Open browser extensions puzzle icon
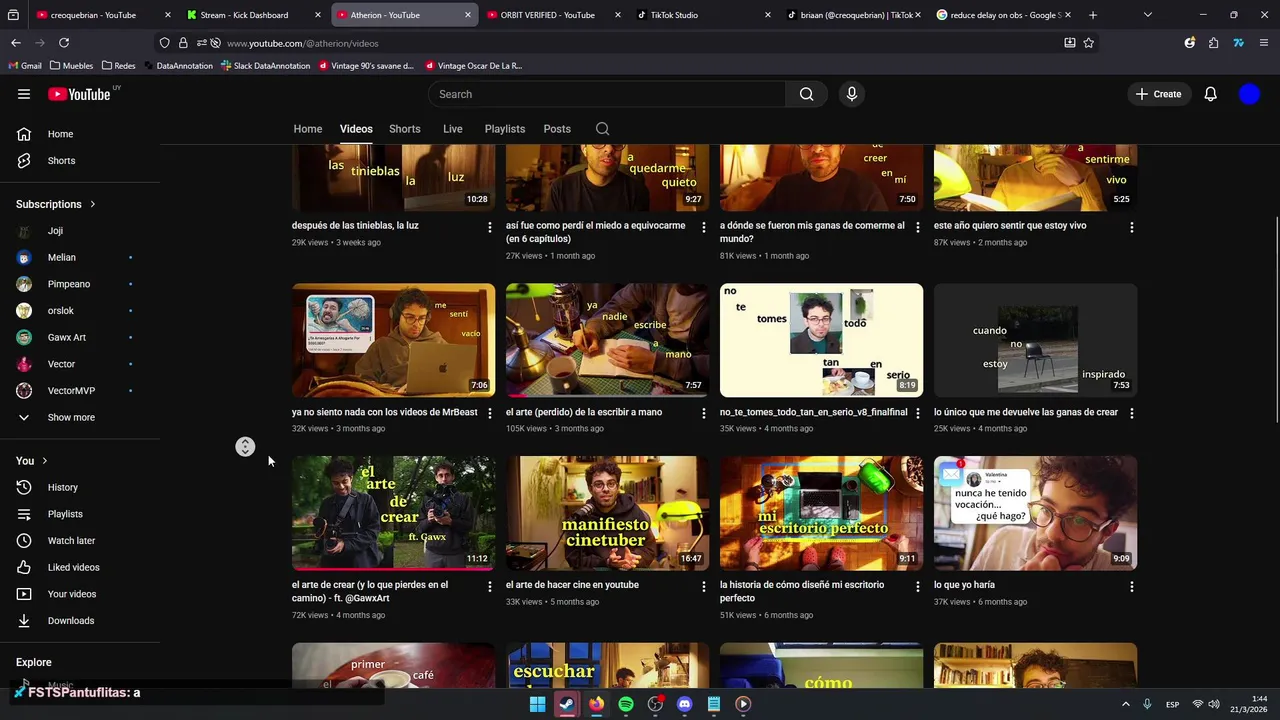 point(1213,43)
